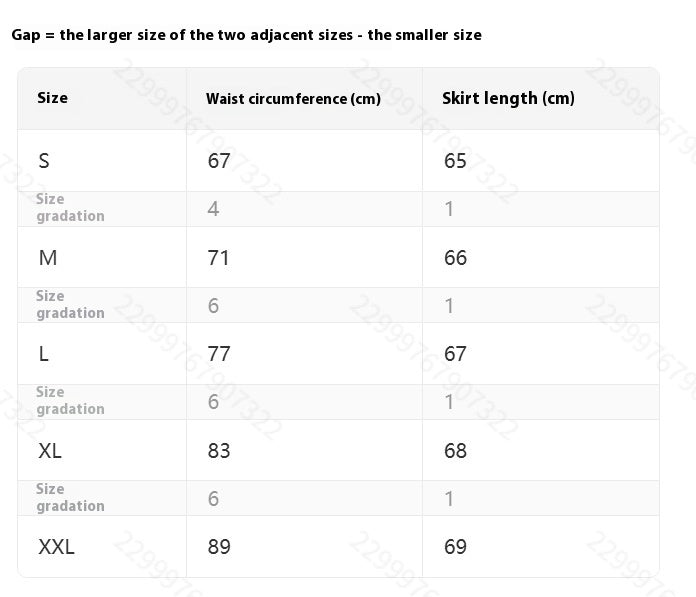
Task: Click waist value 89 for size XXL
Action: (x=219, y=547)
